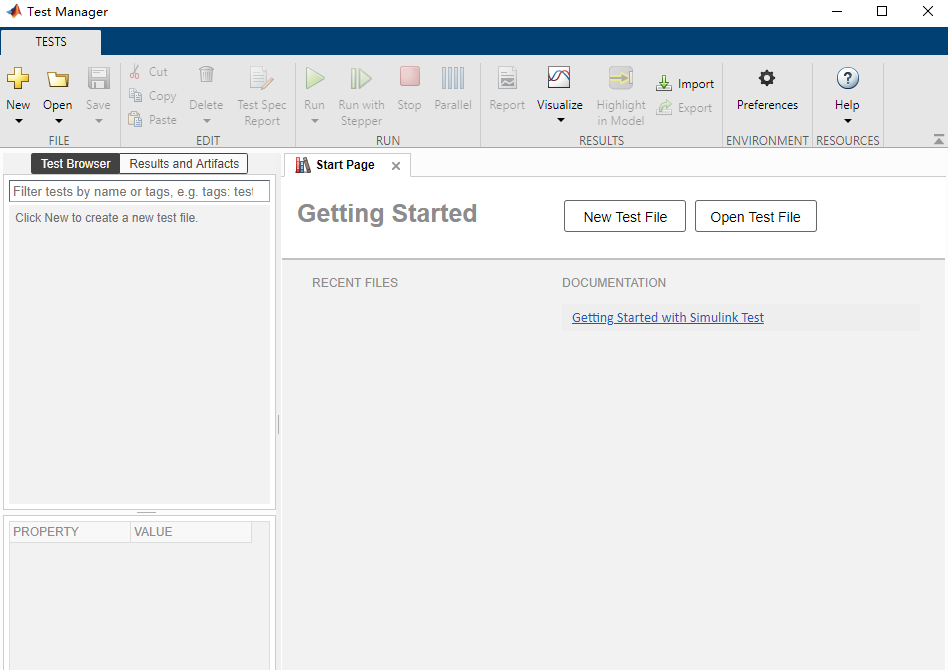Click the VALUE column header
Screen dimensions: 948x670
pyautogui.click(x=191, y=532)
